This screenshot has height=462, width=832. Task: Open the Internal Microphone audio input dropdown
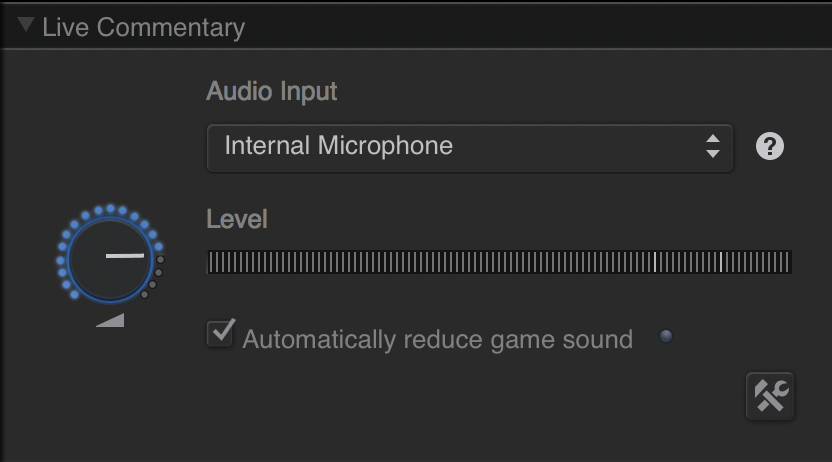pyautogui.click(x=470, y=148)
